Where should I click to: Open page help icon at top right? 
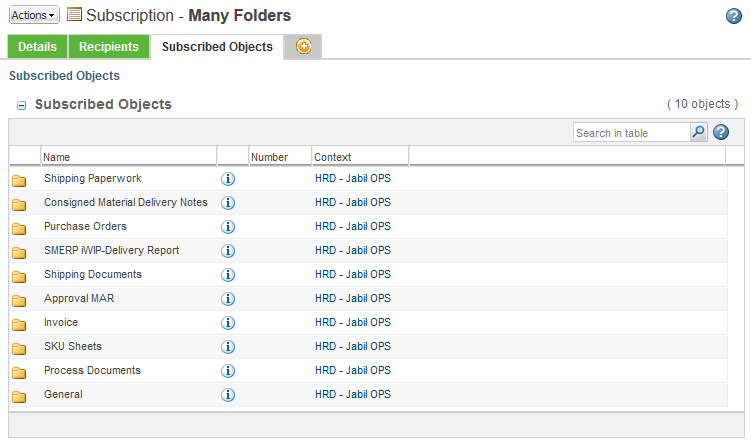pyautogui.click(x=733, y=16)
